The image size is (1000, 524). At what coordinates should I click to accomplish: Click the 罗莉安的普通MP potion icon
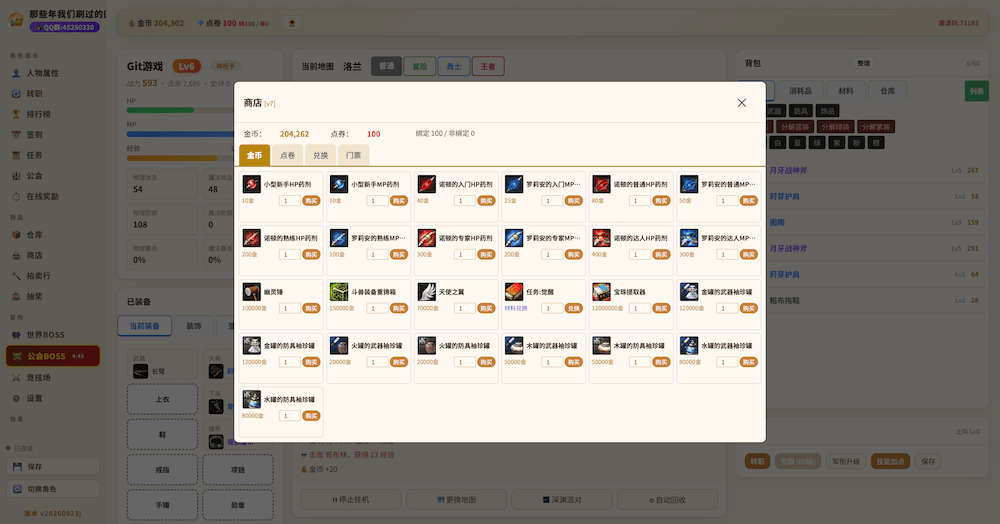[x=689, y=184]
